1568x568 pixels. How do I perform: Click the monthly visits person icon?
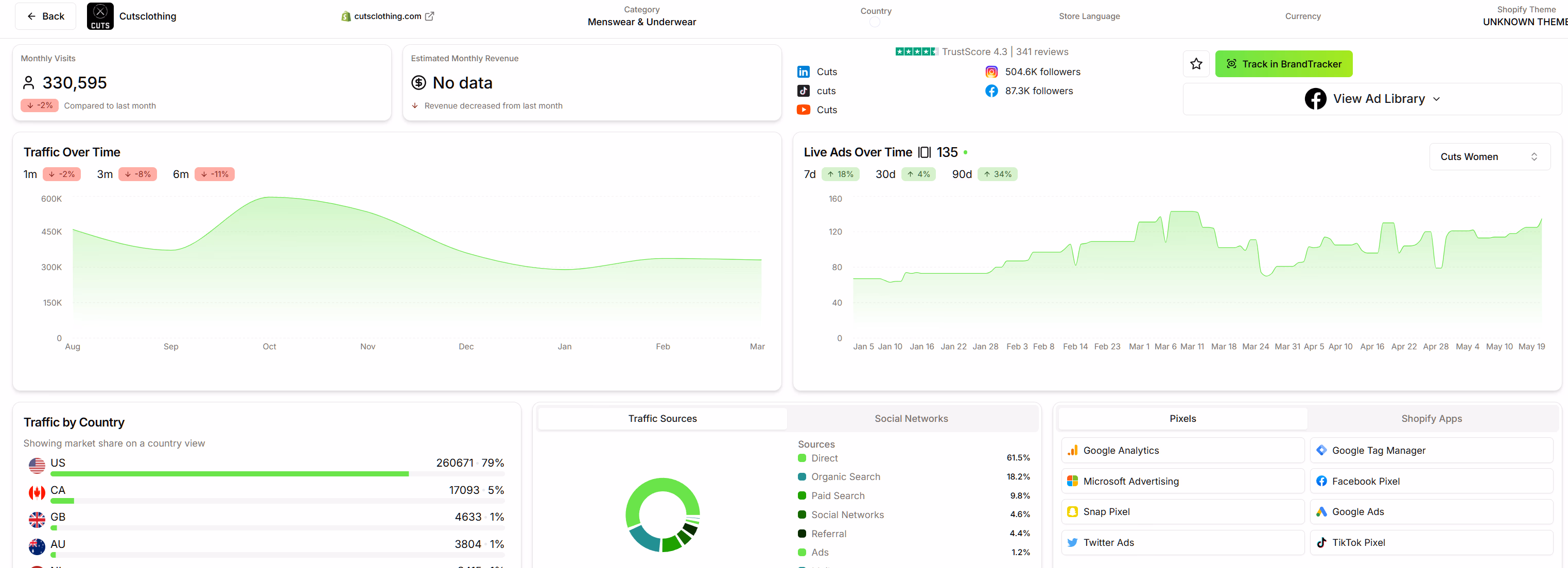pos(29,82)
